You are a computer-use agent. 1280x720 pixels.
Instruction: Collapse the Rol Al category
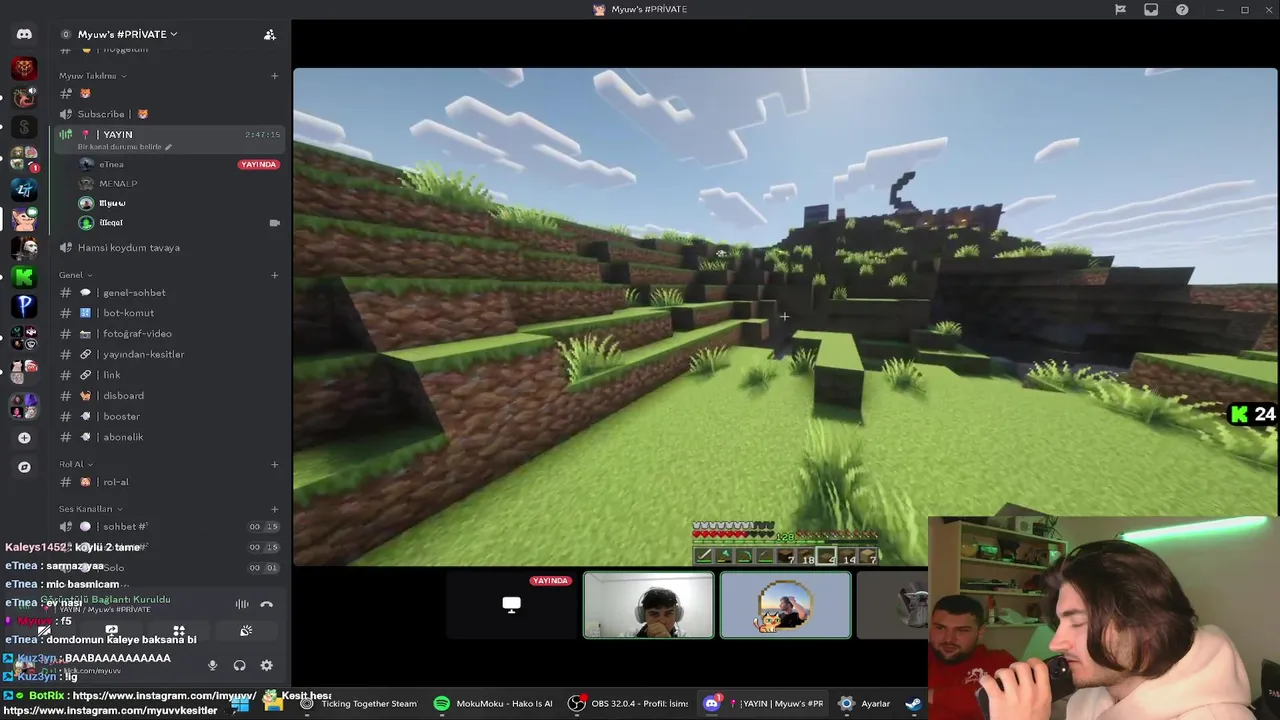(x=75, y=464)
